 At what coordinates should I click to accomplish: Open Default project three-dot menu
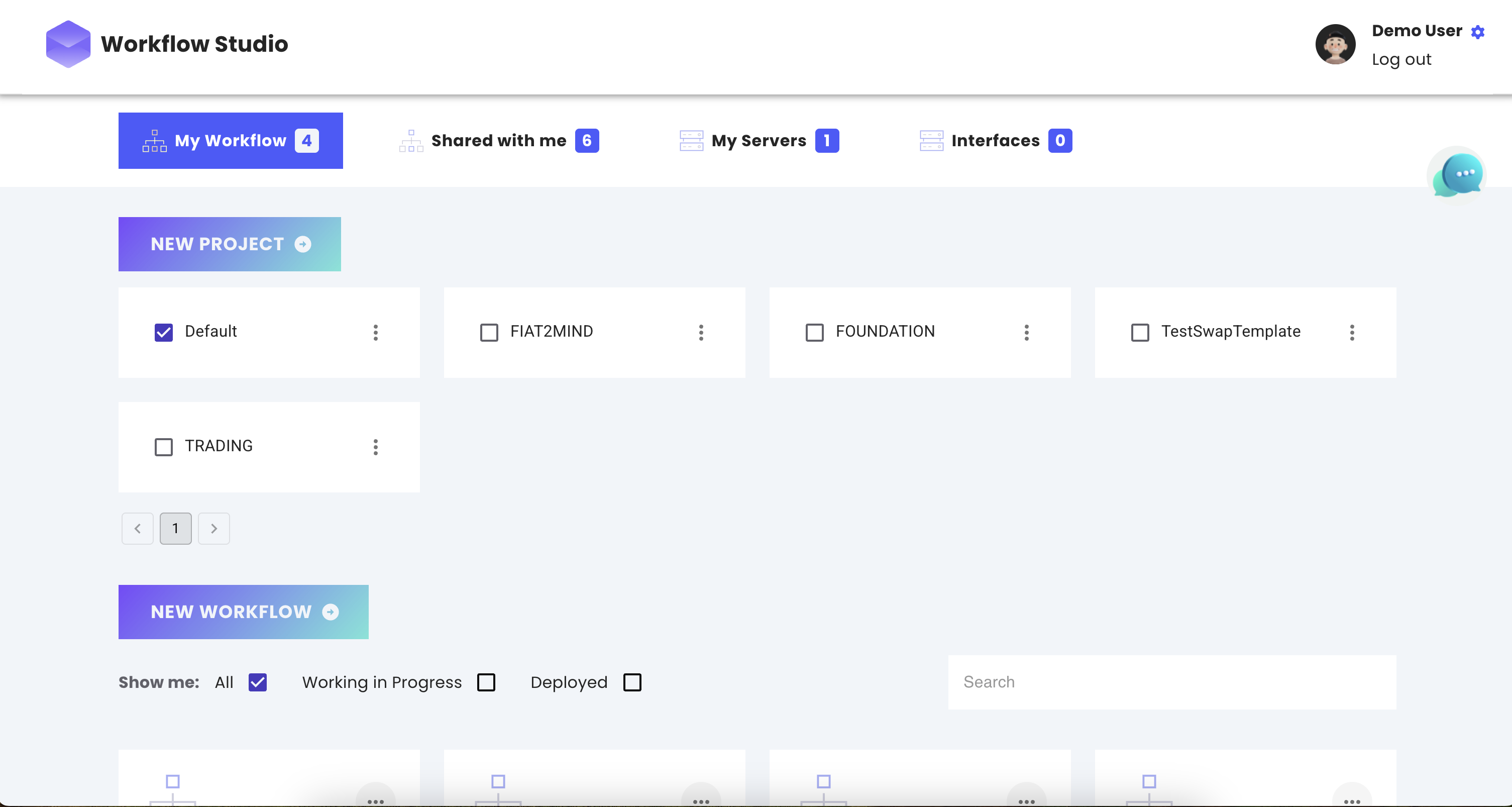click(376, 333)
